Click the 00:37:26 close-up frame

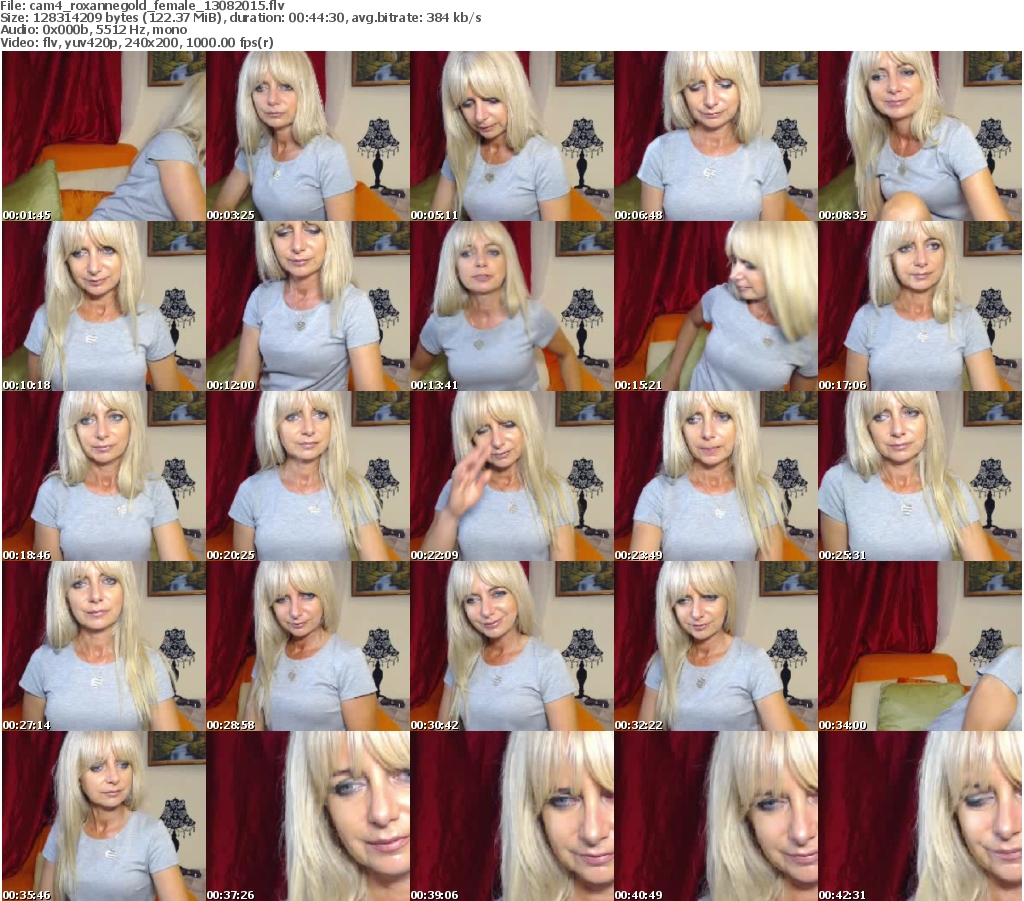pos(308,816)
